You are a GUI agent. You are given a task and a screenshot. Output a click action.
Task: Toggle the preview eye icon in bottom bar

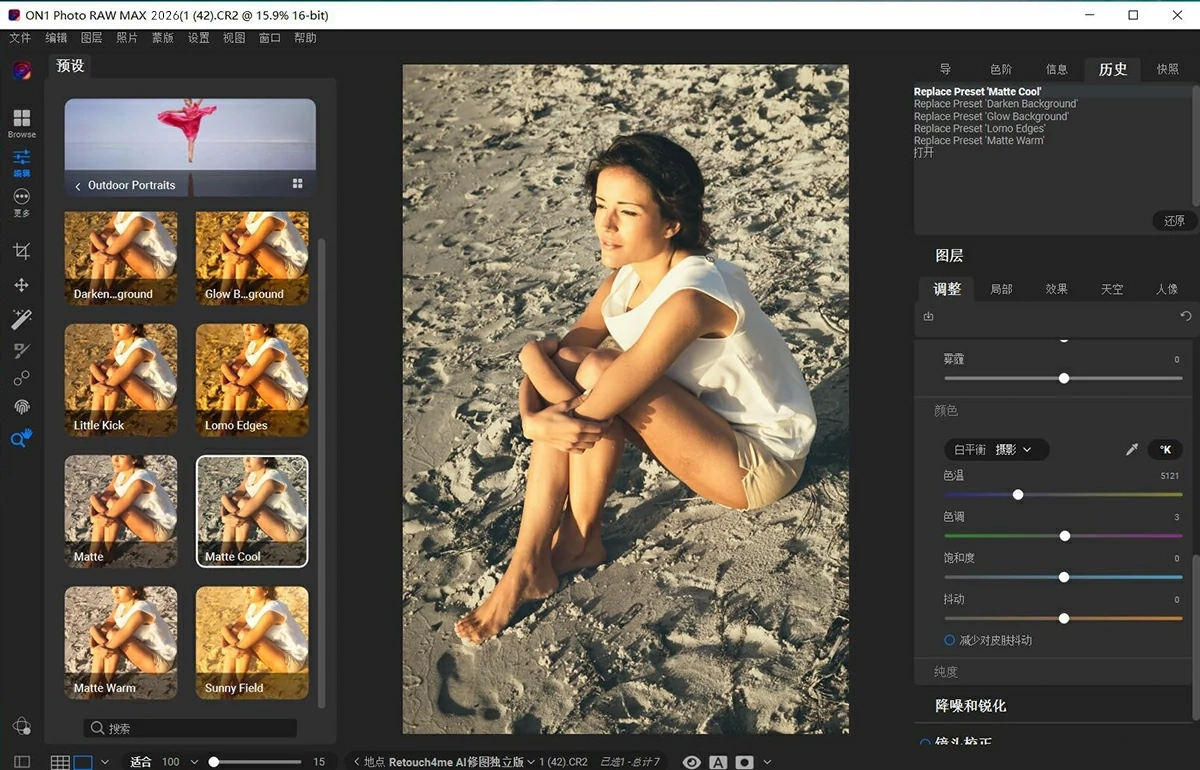pyautogui.click(x=691, y=761)
